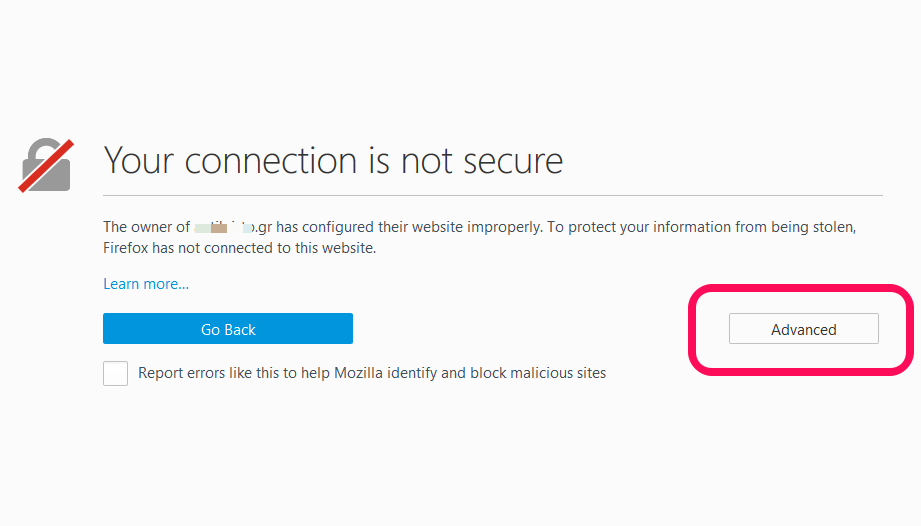
Task: Open the Advanced options button
Action: click(x=804, y=329)
